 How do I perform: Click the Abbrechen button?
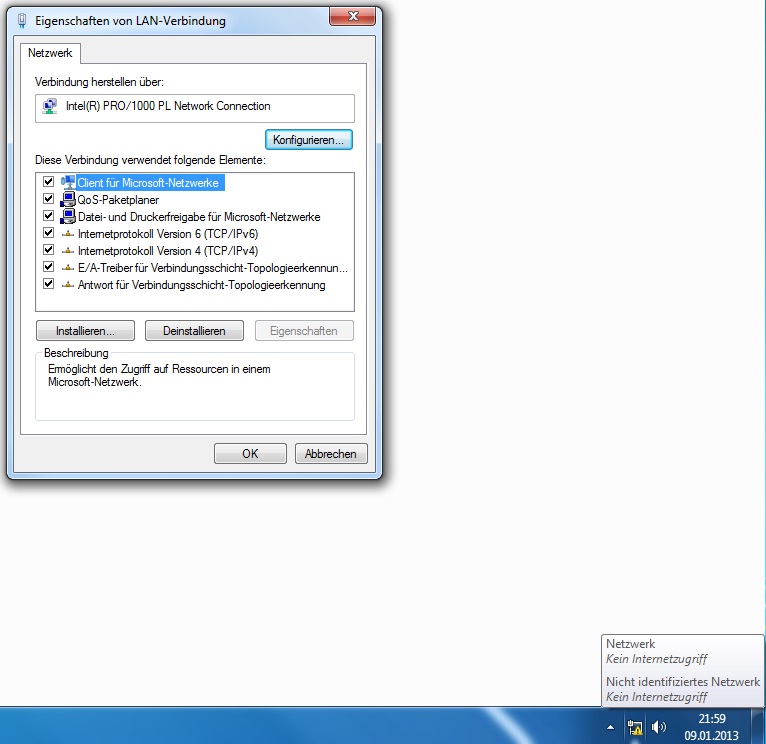(x=331, y=454)
